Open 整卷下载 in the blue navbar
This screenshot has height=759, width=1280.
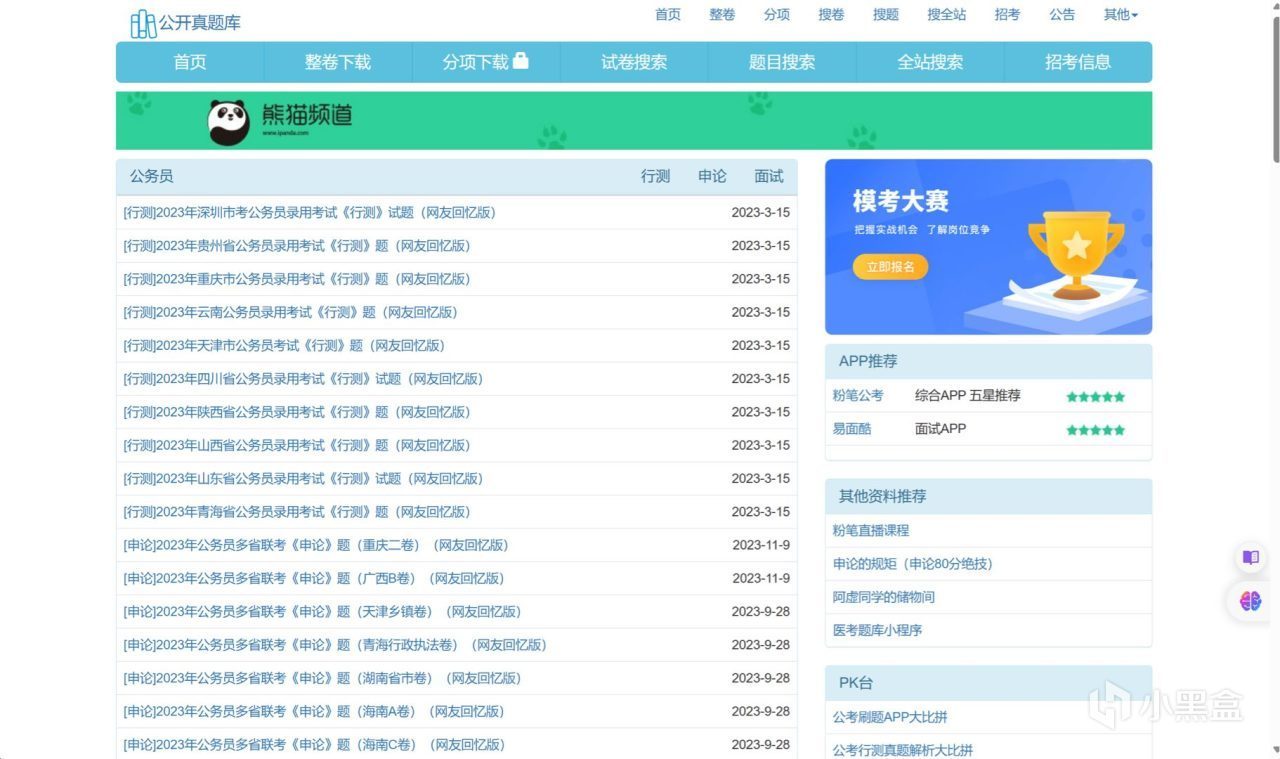point(338,62)
